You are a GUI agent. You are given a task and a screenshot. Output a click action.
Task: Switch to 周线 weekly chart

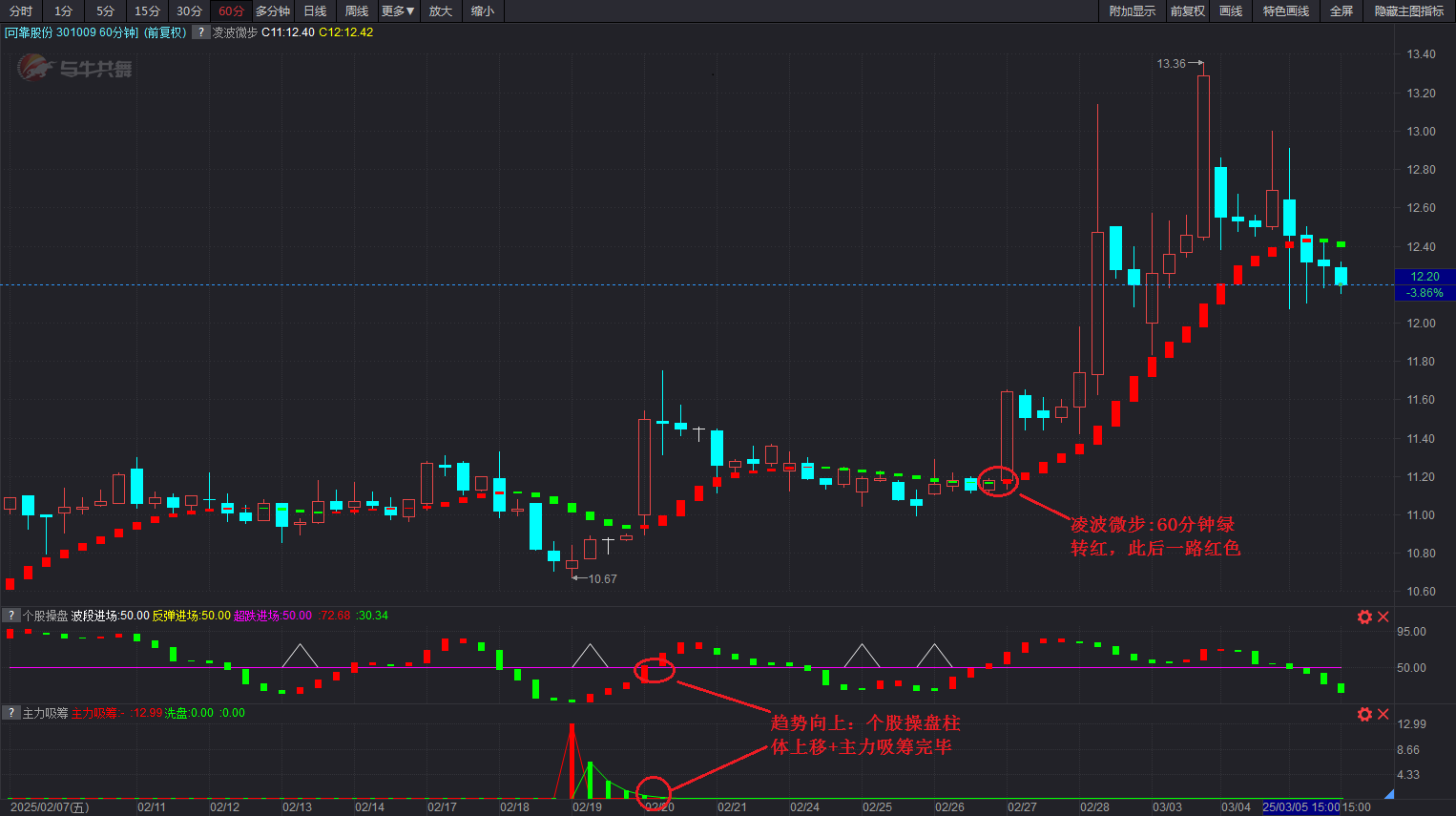tap(357, 11)
